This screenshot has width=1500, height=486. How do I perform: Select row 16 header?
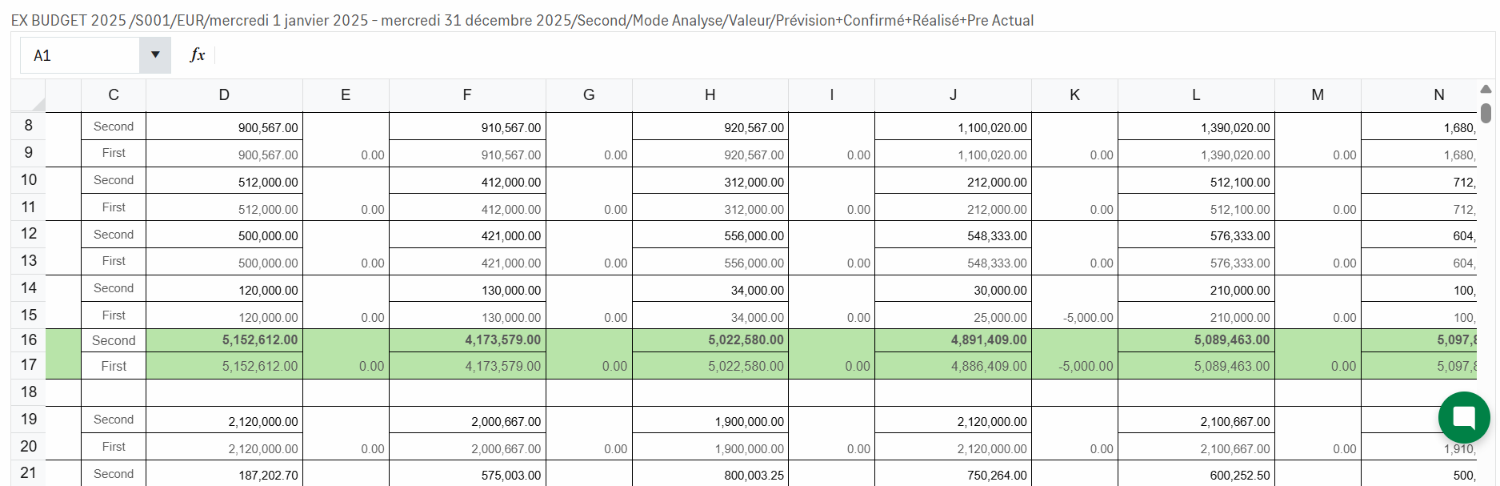click(x=28, y=340)
